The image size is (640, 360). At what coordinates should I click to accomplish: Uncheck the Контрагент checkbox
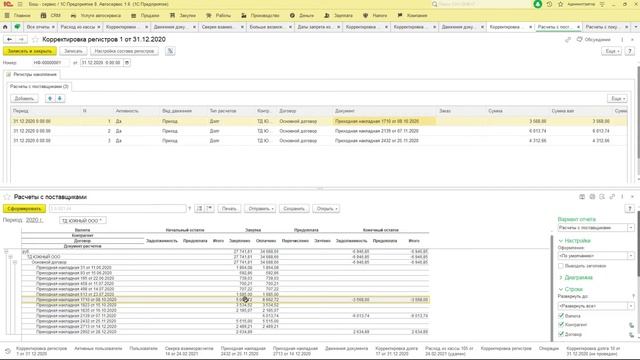point(561,325)
